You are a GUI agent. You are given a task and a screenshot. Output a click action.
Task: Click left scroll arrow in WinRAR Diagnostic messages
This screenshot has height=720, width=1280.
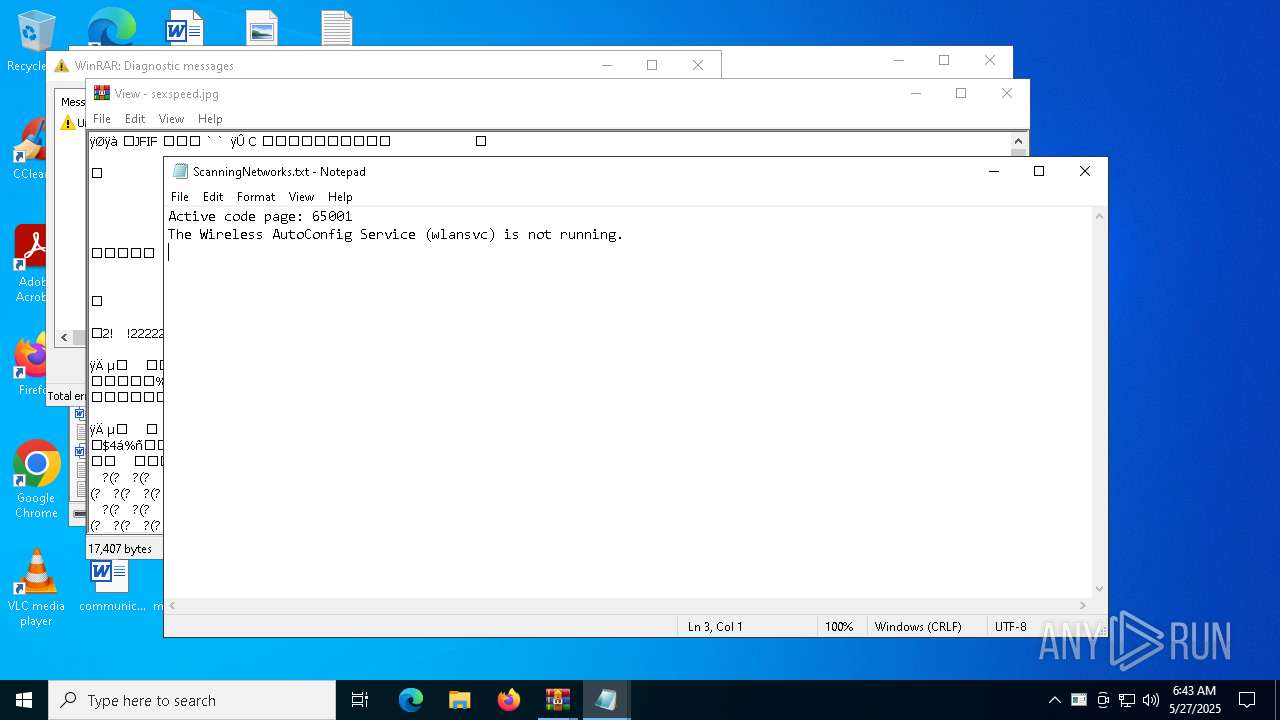[x=64, y=338]
